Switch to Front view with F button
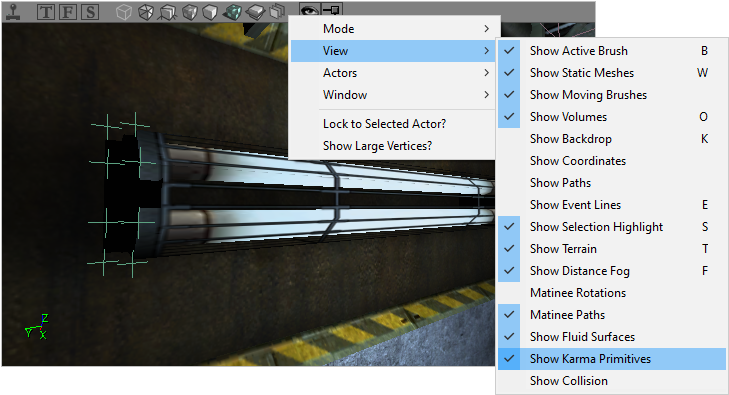Viewport: 729px width, 395px height. (x=68, y=12)
